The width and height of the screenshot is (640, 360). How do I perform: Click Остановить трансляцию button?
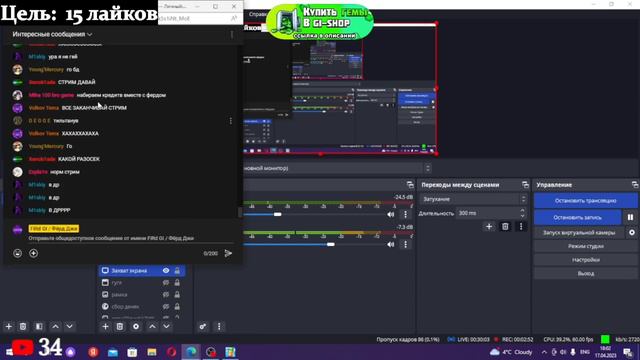pos(586,201)
